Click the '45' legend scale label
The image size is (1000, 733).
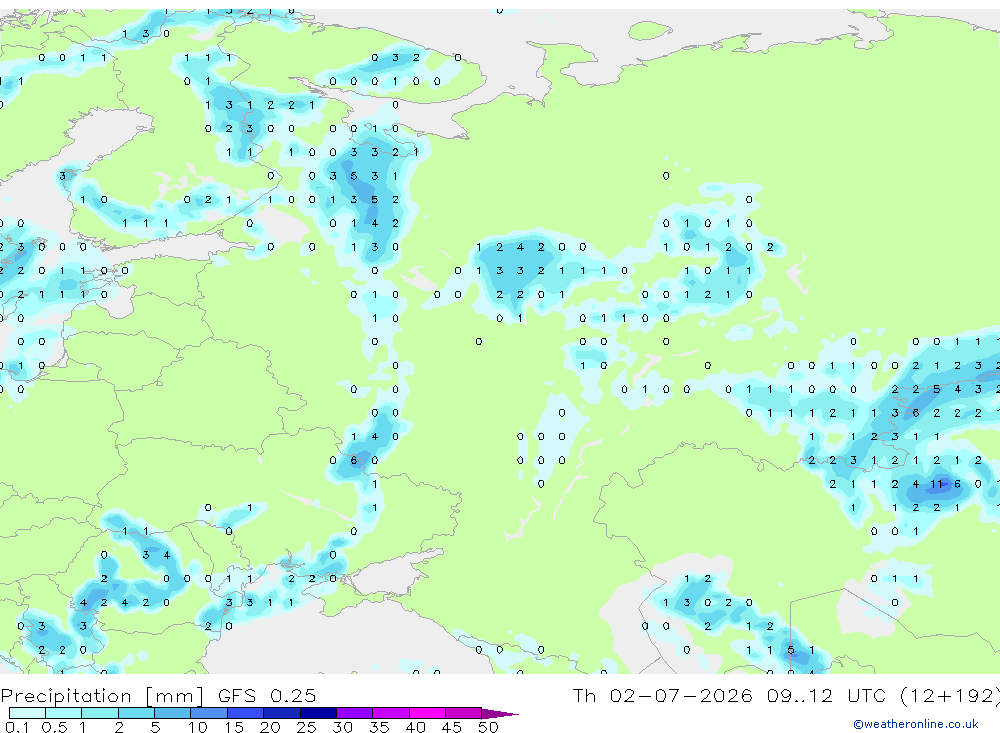(452, 727)
